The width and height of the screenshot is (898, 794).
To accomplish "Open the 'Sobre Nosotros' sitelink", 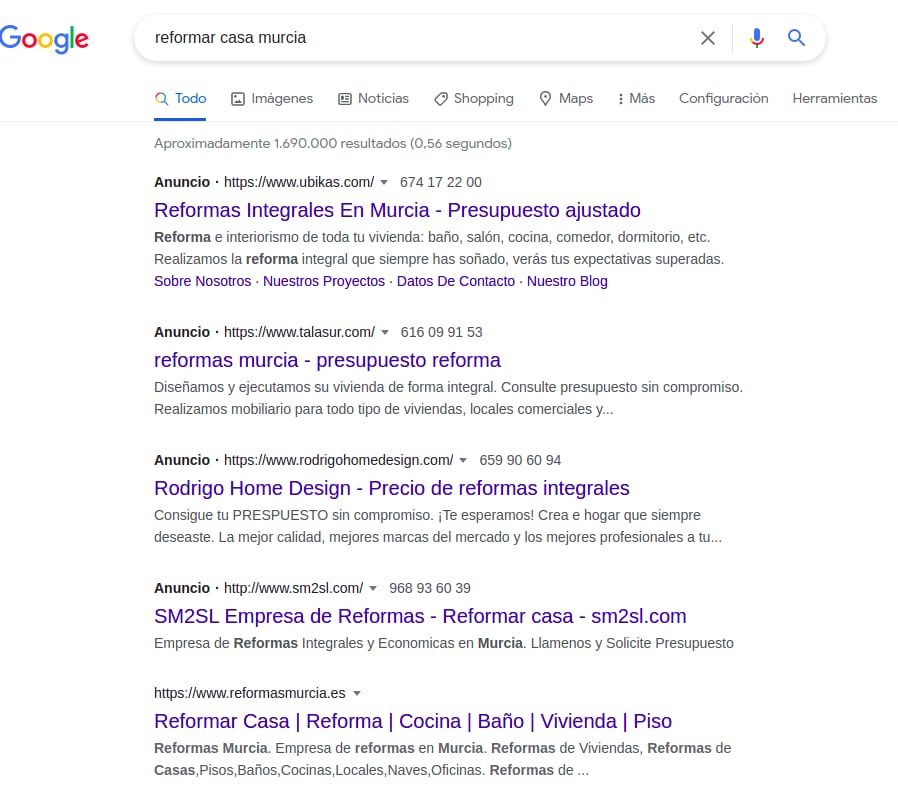I will tap(203, 281).
